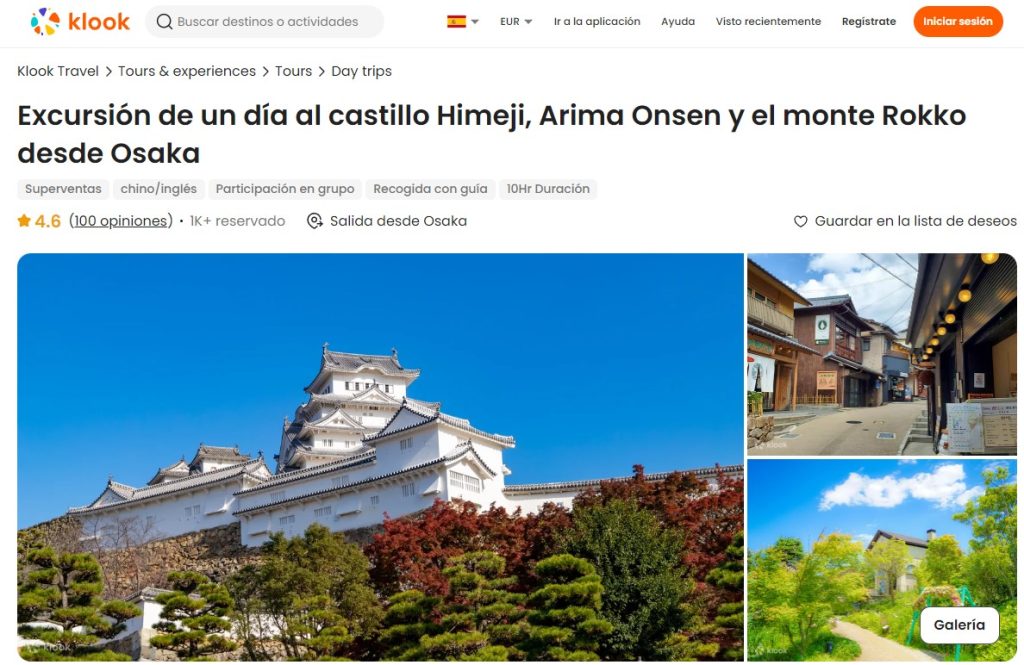Focus the Buscar destinos o actividades field
1024x665 pixels.
click(x=264, y=22)
